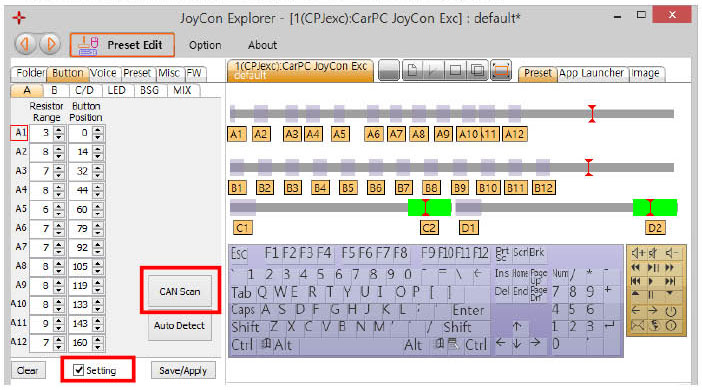Image resolution: width=702 pixels, height=390 pixels.
Task: Click the A8 Button Position input field
Action: pyautogui.click(x=81, y=267)
